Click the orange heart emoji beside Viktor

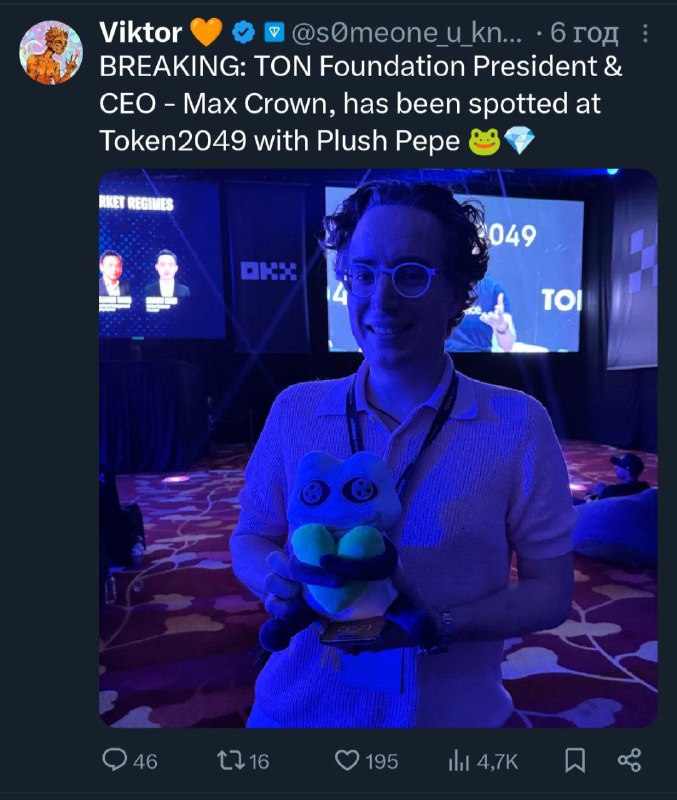pyautogui.click(x=206, y=32)
